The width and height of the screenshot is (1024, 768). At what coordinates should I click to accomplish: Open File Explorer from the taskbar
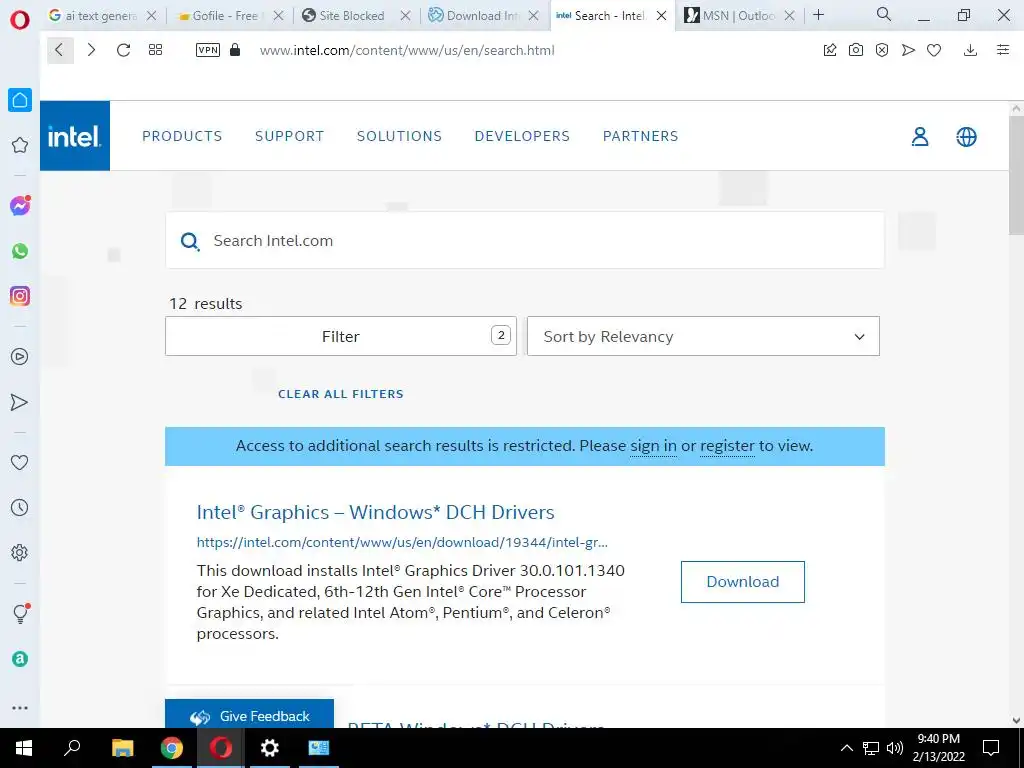coord(122,748)
